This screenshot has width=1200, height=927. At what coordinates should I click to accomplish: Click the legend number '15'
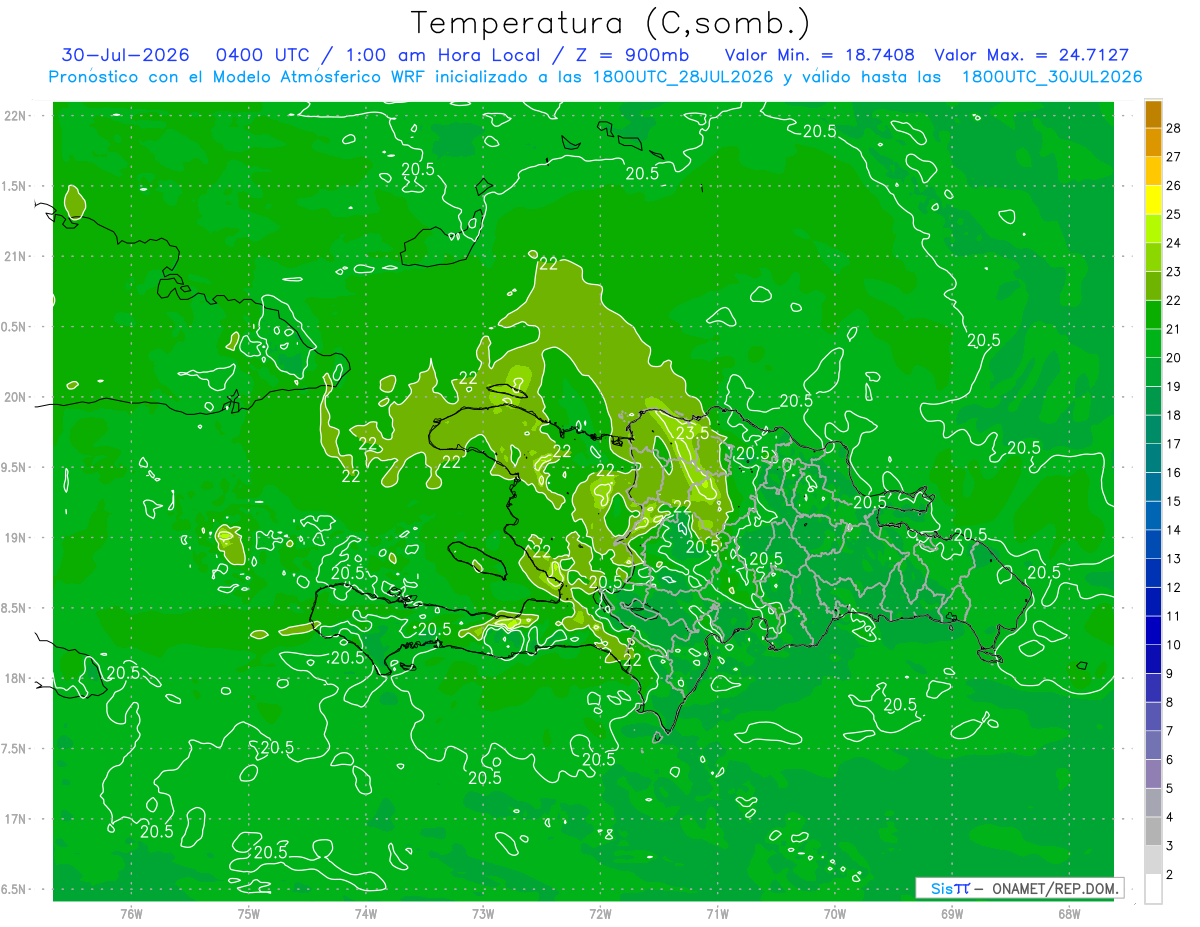click(x=1174, y=501)
